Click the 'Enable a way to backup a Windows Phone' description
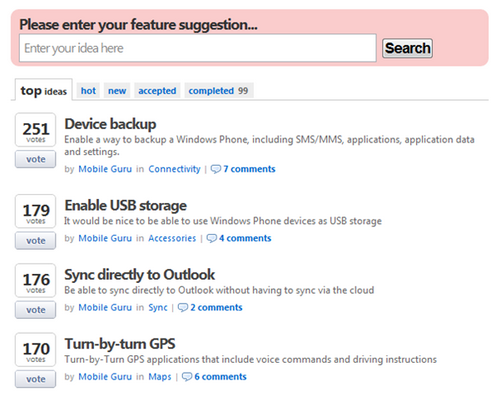 click(269, 146)
